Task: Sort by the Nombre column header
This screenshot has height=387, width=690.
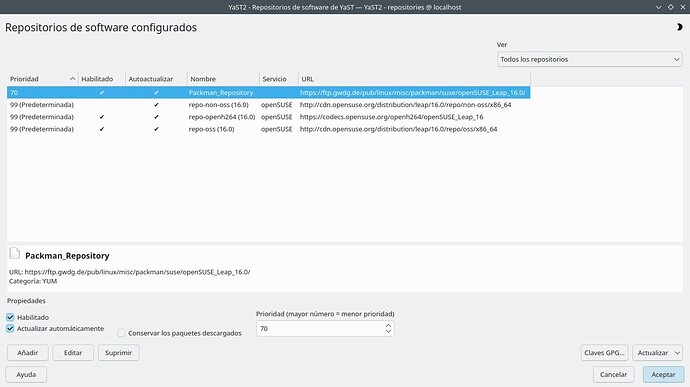Action: (x=223, y=79)
